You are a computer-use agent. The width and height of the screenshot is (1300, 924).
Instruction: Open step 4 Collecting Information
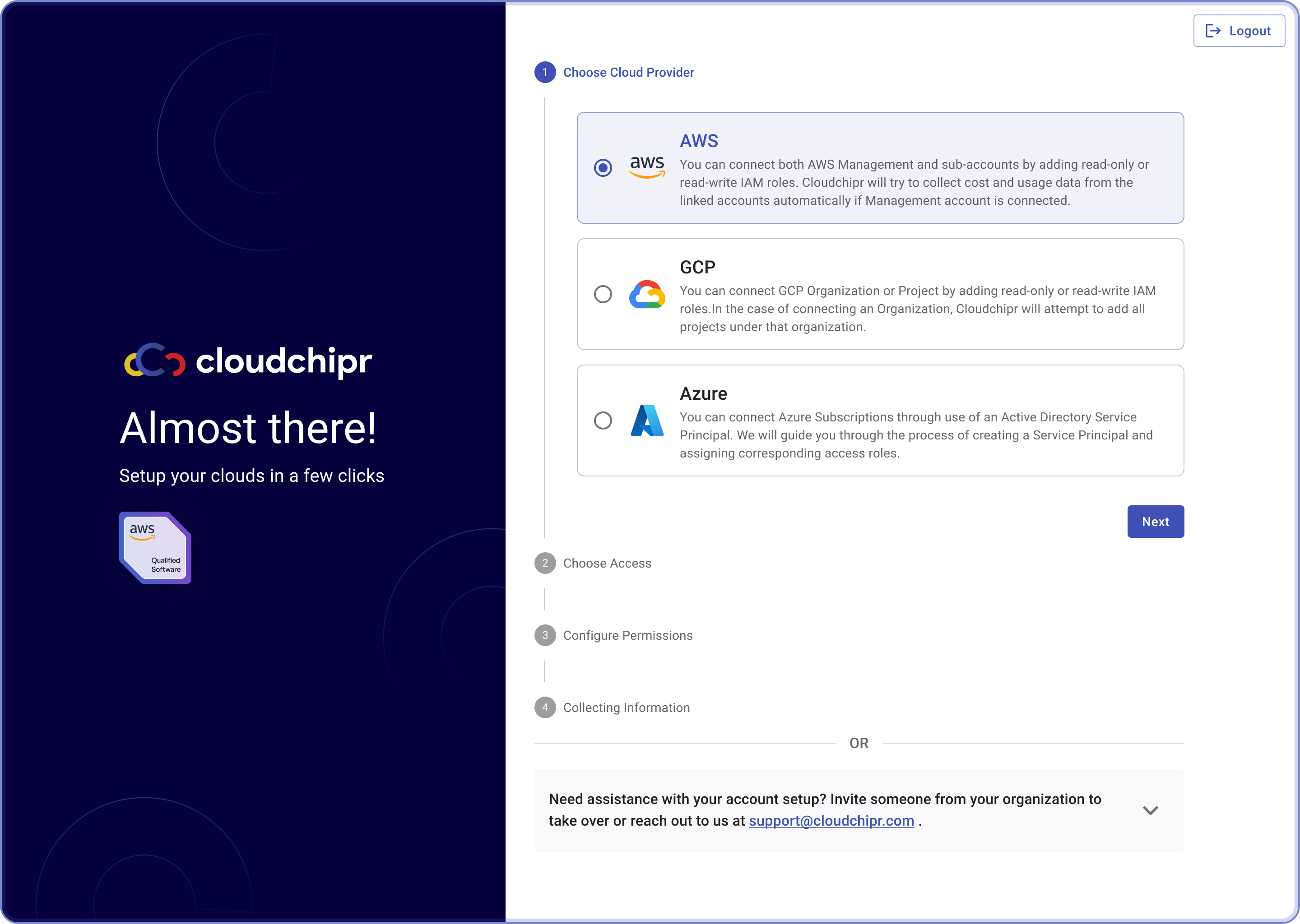(612, 708)
